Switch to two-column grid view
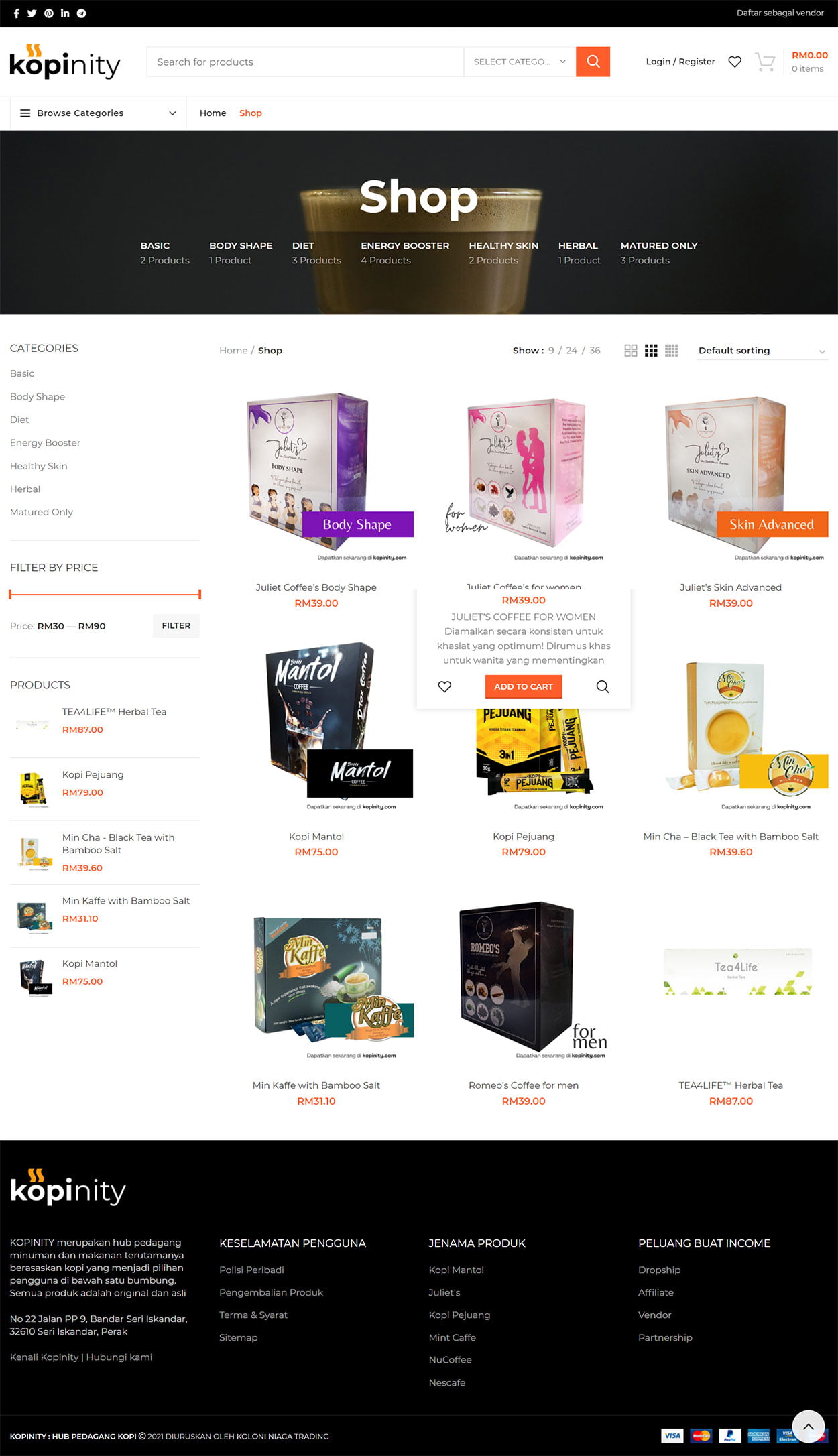The height and width of the screenshot is (1456, 838). point(631,351)
